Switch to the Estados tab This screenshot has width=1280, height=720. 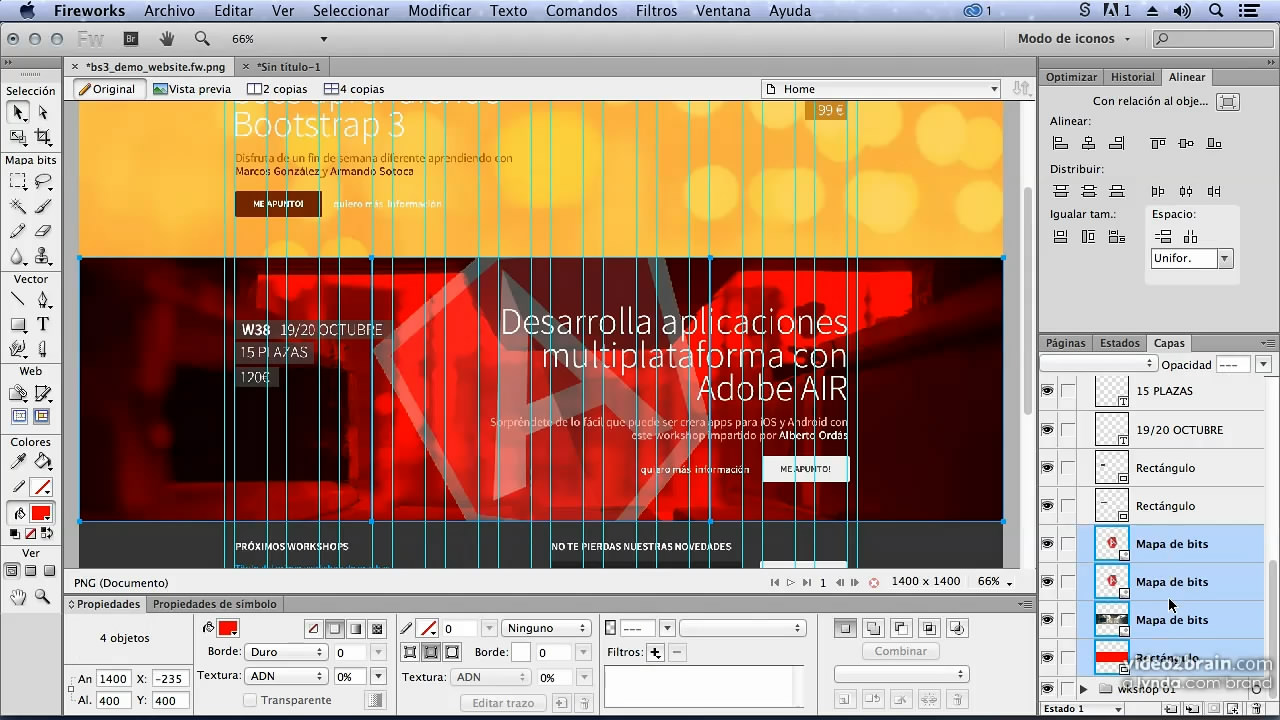(1119, 343)
